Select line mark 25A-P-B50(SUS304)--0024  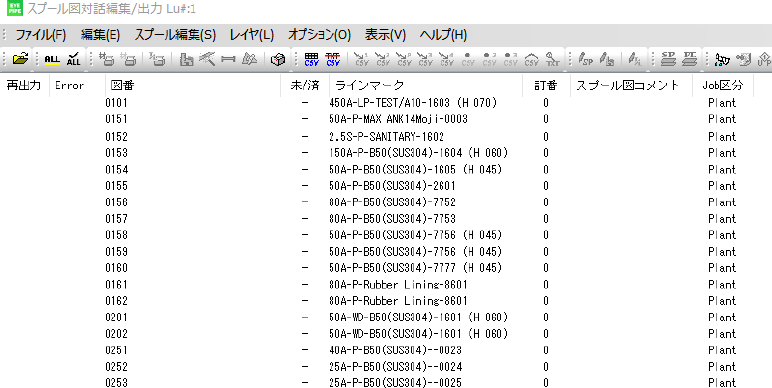[395, 367]
